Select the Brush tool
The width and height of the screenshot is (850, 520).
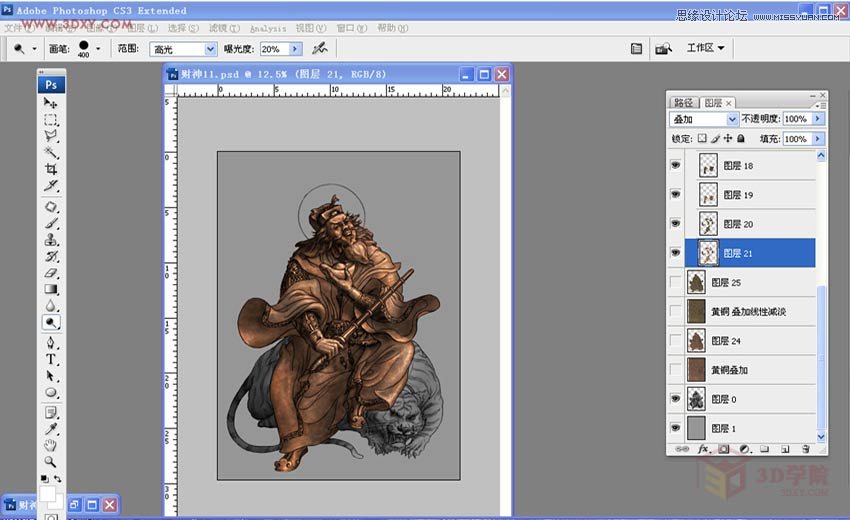pos(50,223)
